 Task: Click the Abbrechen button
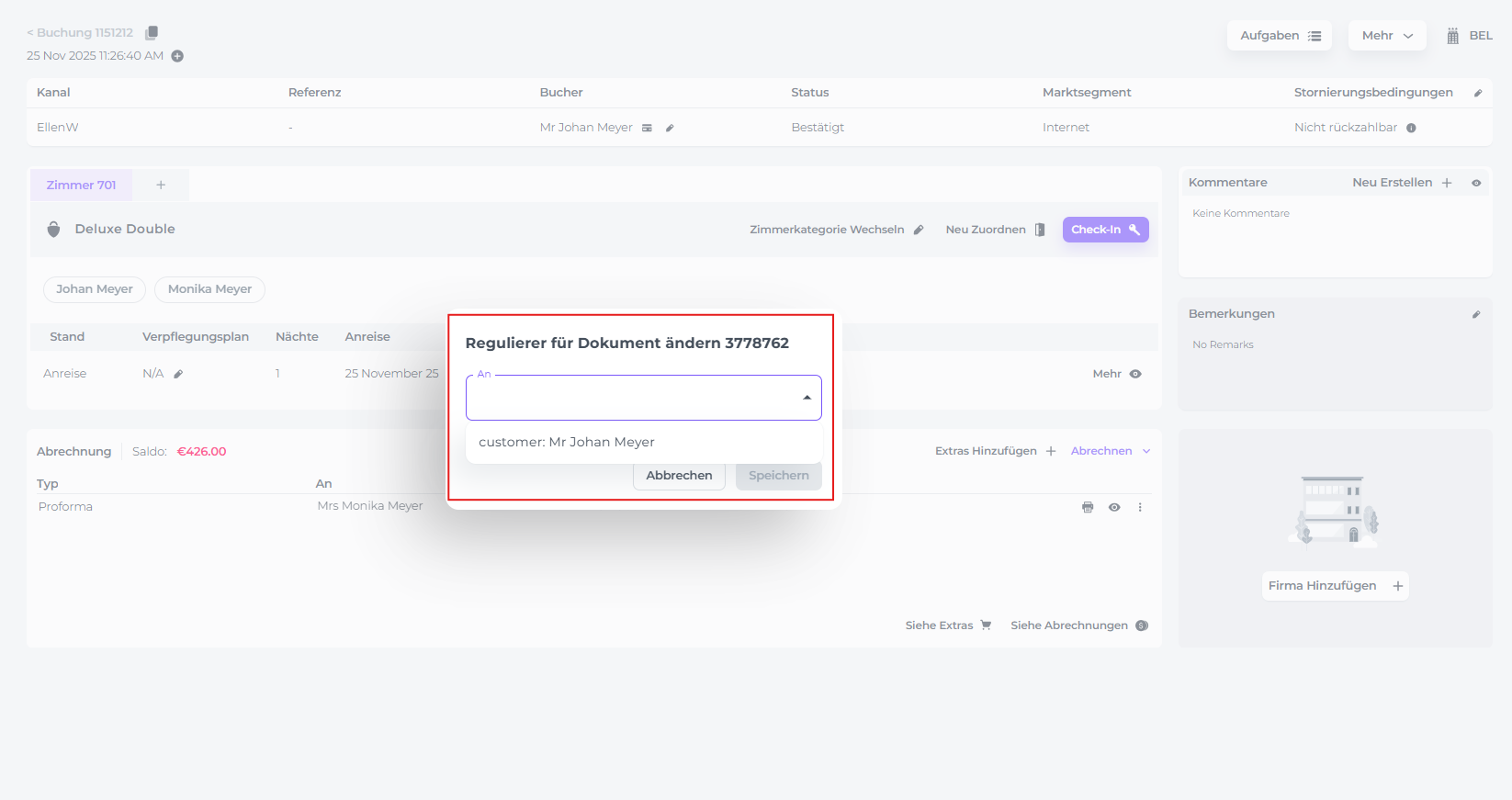679,476
